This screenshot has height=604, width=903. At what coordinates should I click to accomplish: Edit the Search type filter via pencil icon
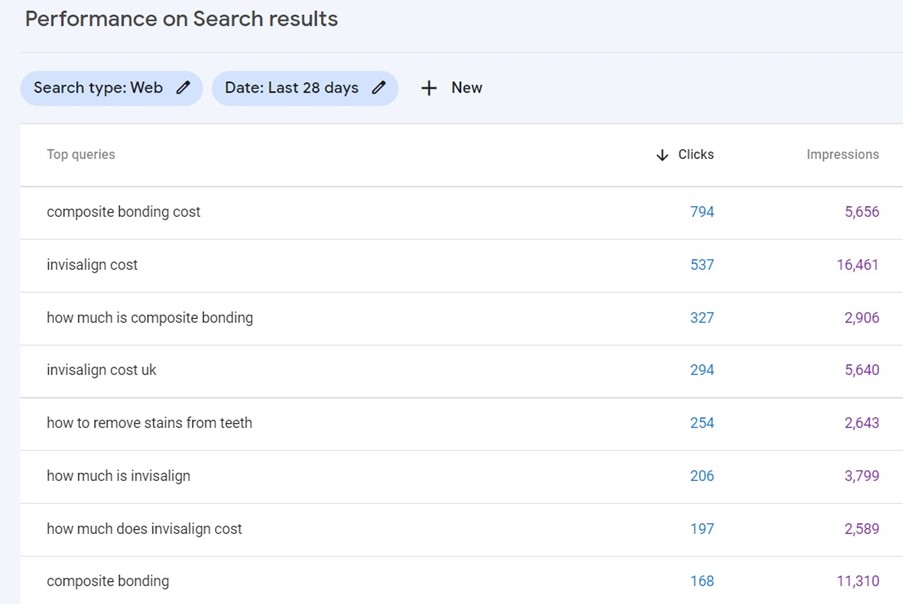[182, 87]
